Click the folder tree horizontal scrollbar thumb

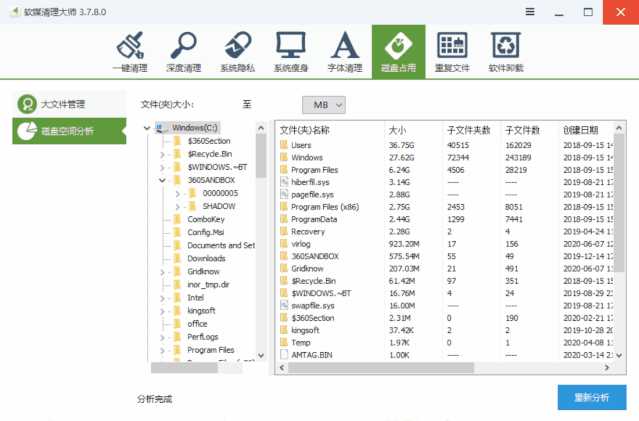pos(184,368)
